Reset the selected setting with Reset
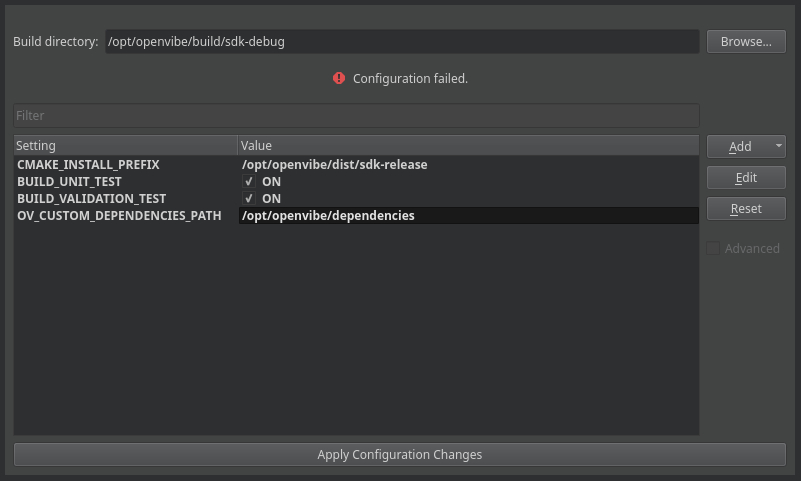 point(746,208)
